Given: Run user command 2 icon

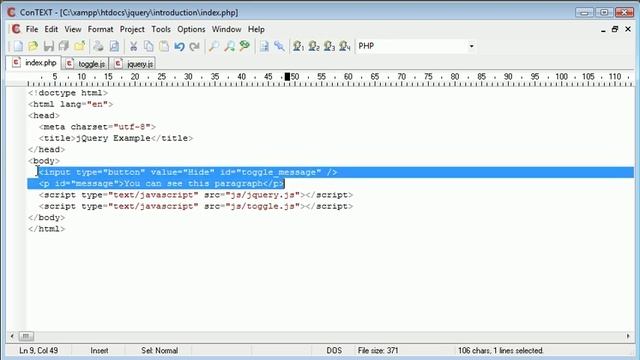Looking at the screenshot, I should [314, 46].
